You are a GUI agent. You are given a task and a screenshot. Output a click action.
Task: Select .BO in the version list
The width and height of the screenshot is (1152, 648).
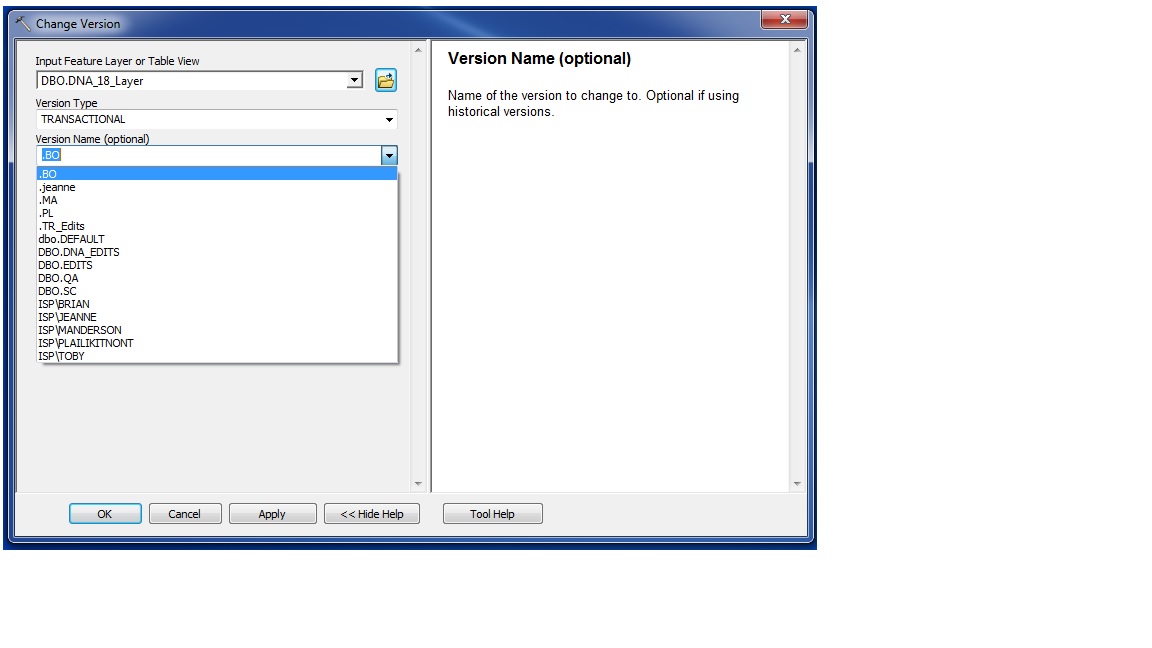(217, 174)
